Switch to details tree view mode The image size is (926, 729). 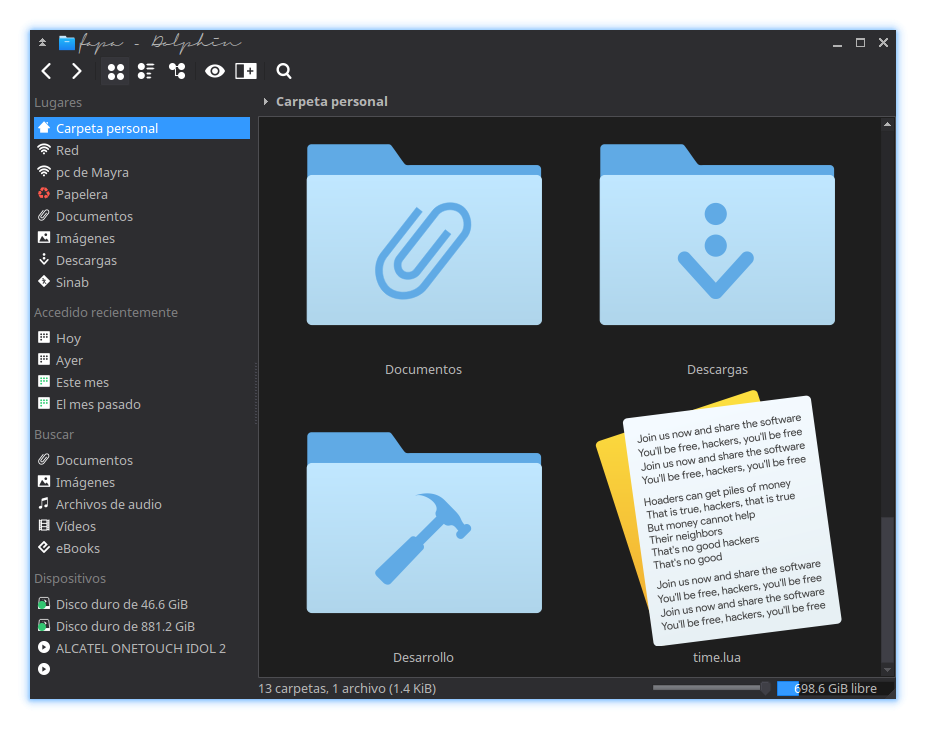click(x=177, y=71)
